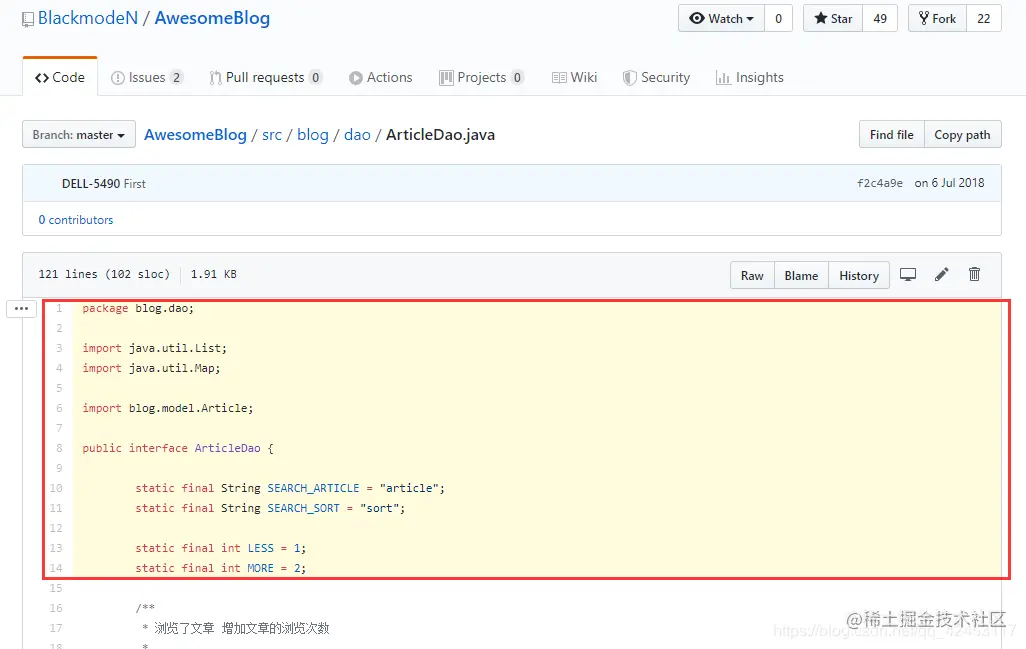The height and width of the screenshot is (649, 1026).
Task: Click the repository book icon
Action: pos(27,20)
